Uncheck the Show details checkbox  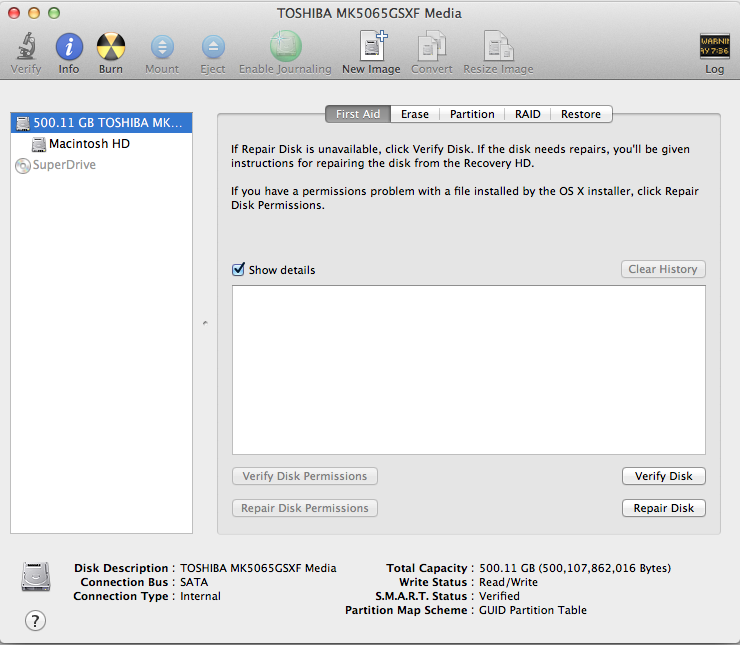(239, 270)
